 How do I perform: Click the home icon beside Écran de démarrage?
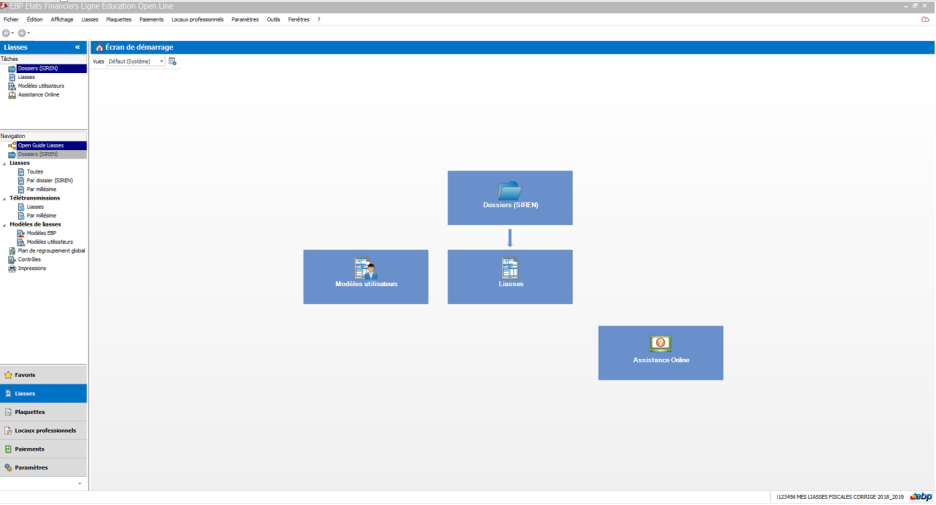[x=99, y=47]
